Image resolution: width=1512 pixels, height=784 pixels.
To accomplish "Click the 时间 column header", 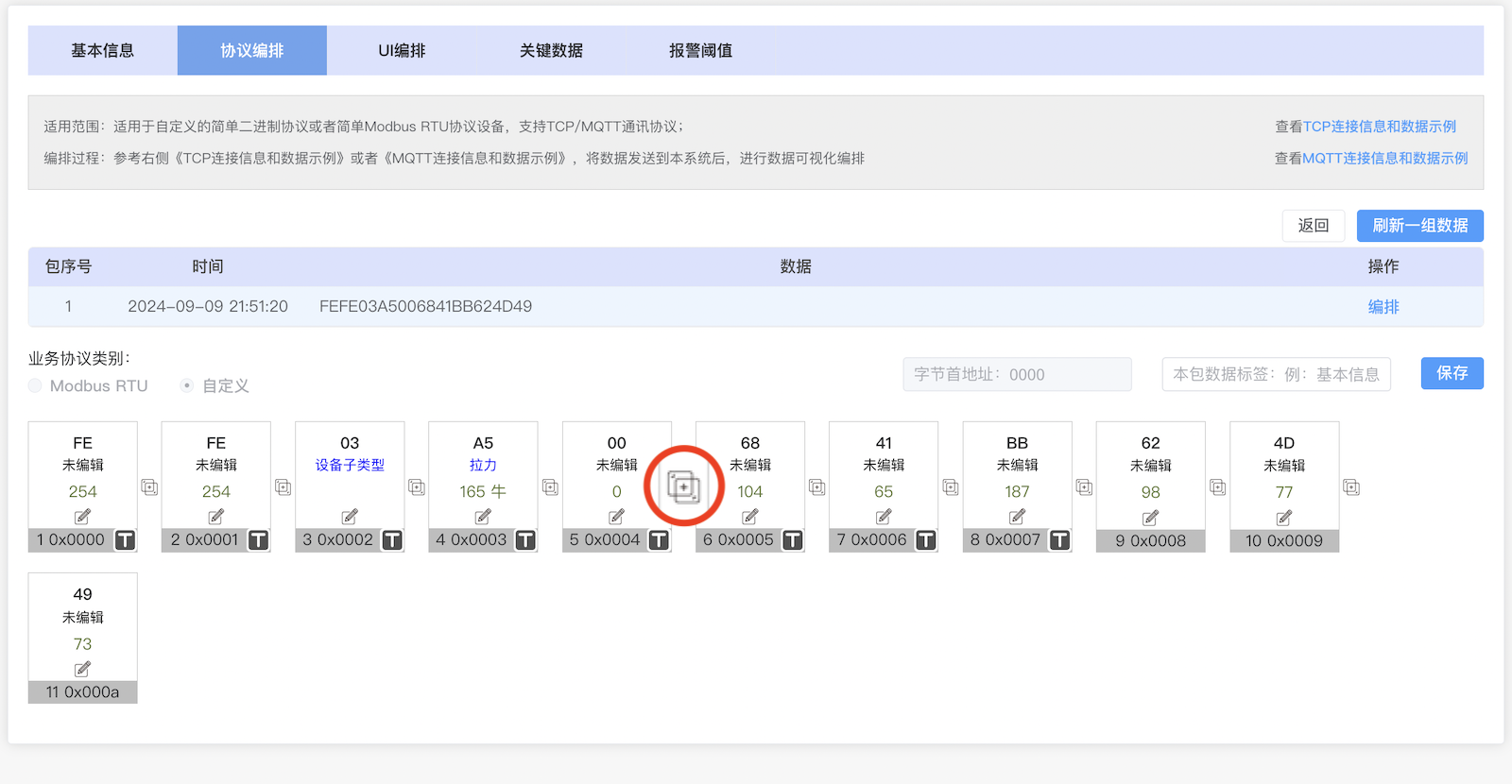I will click(208, 266).
